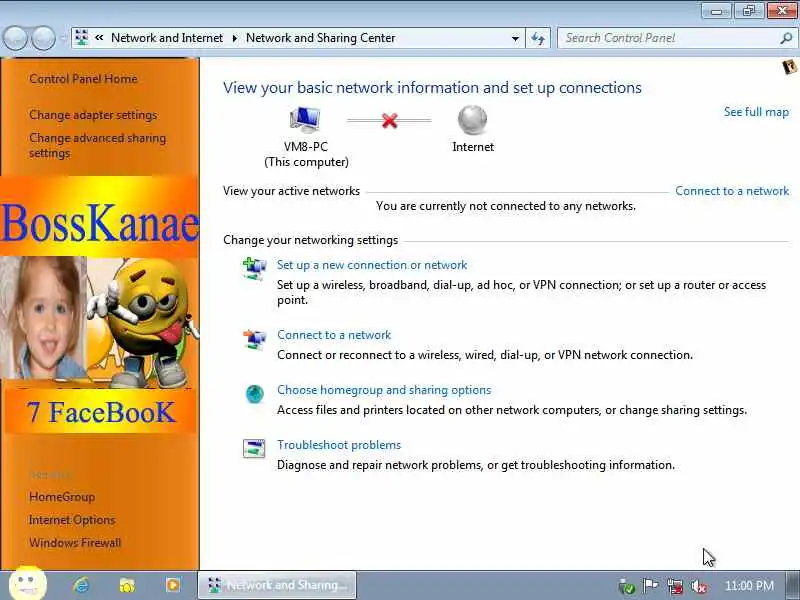Click the Set up new connection icon
The width and height of the screenshot is (800, 600).
pyautogui.click(x=254, y=269)
